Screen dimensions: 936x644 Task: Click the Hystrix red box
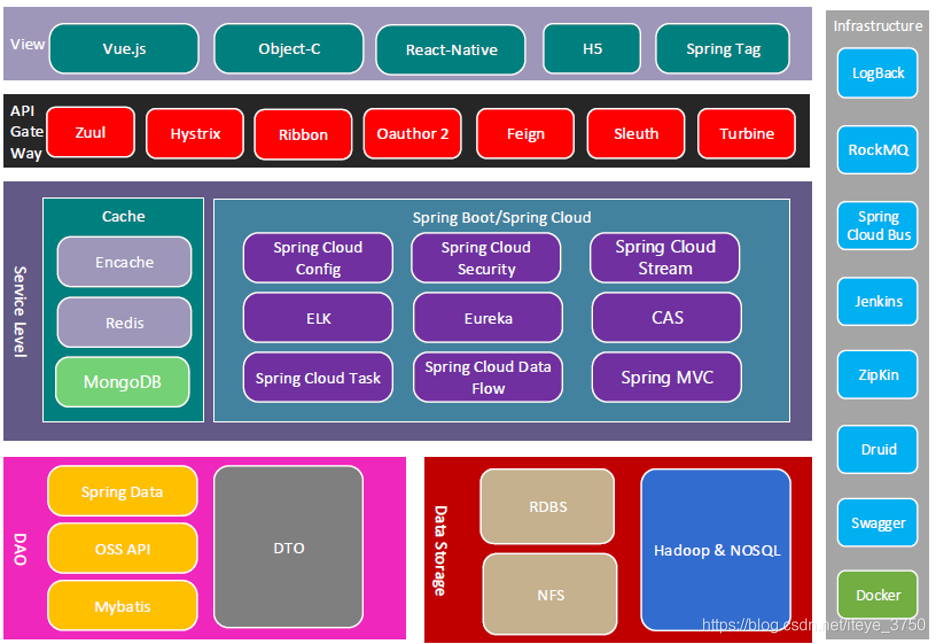(x=195, y=134)
